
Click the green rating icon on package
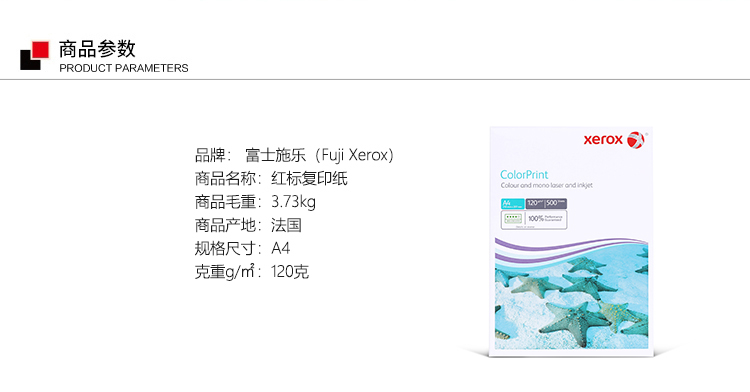coord(513,218)
